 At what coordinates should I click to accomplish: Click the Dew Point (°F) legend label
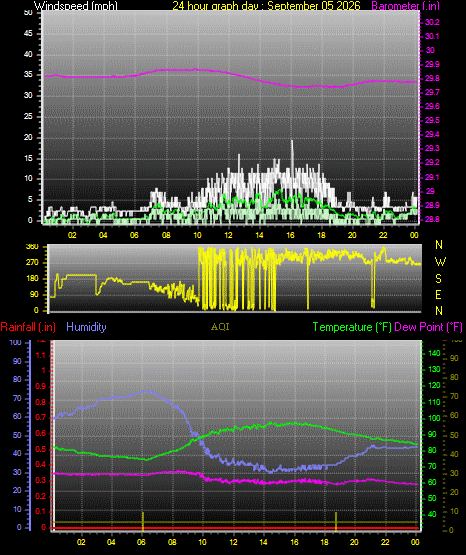428,327
